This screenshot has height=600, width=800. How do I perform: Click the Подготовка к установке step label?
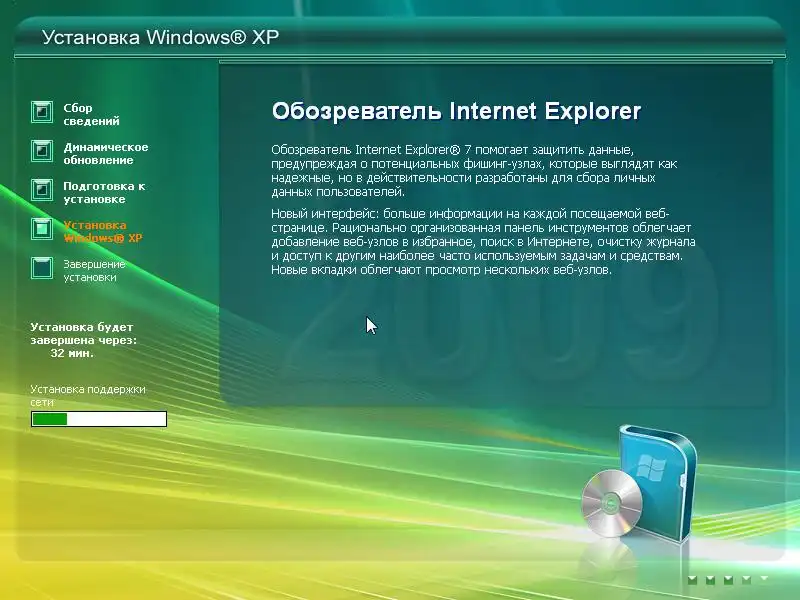pos(104,192)
